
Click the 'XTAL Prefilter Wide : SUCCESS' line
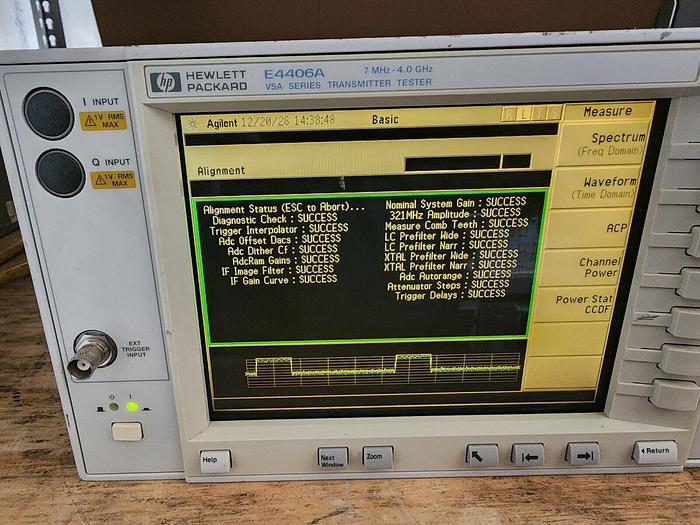(451, 255)
